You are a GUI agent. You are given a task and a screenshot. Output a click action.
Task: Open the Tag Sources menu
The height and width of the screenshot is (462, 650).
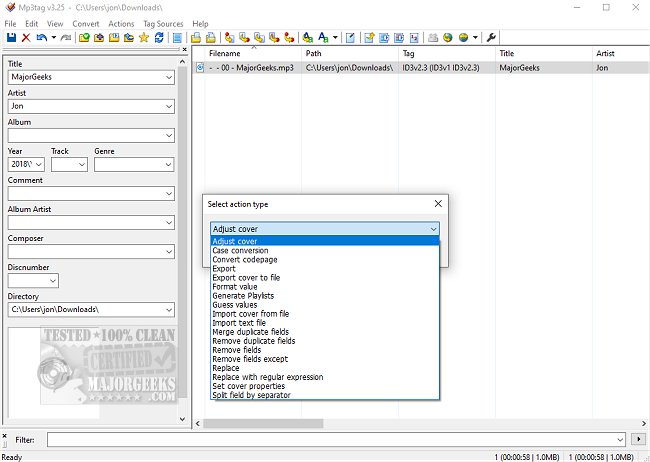163,23
